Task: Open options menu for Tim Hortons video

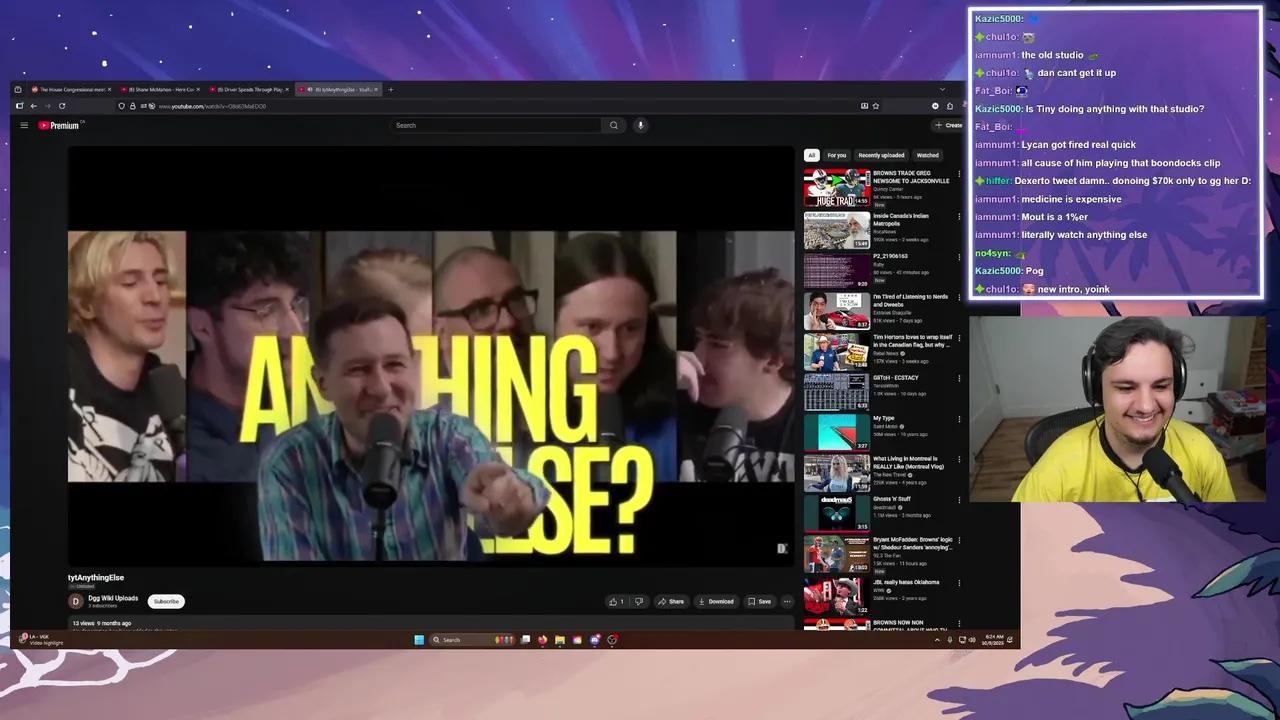Action: 959,338
